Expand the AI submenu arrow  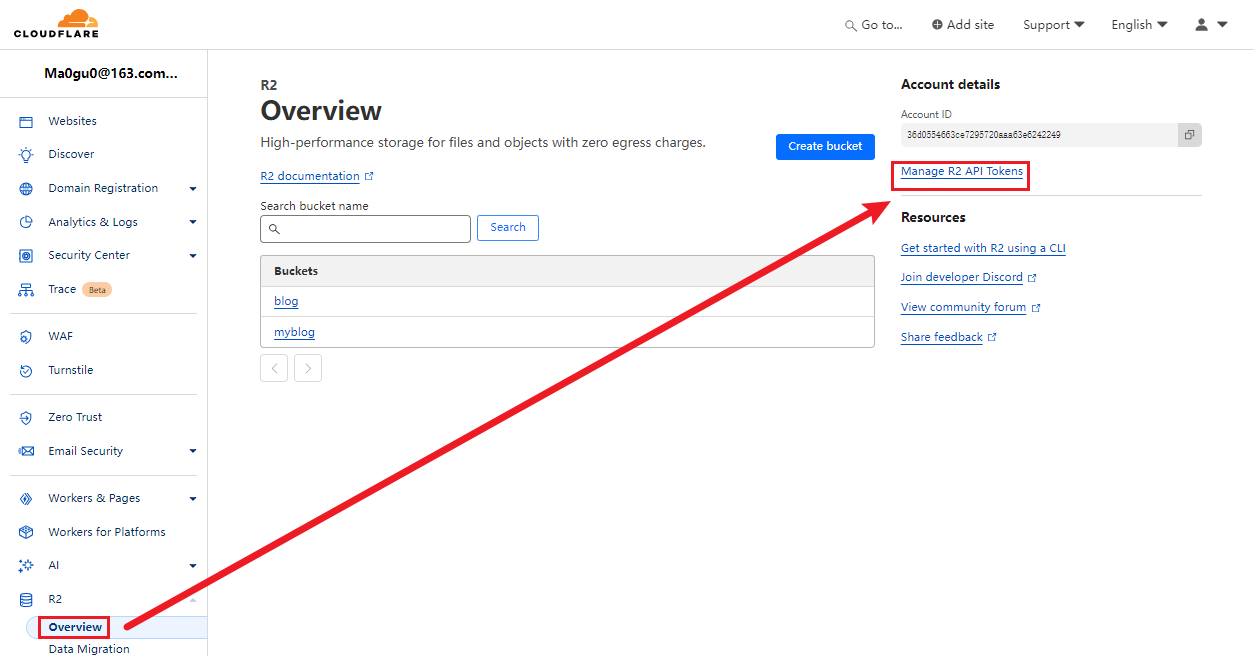tap(193, 565)
